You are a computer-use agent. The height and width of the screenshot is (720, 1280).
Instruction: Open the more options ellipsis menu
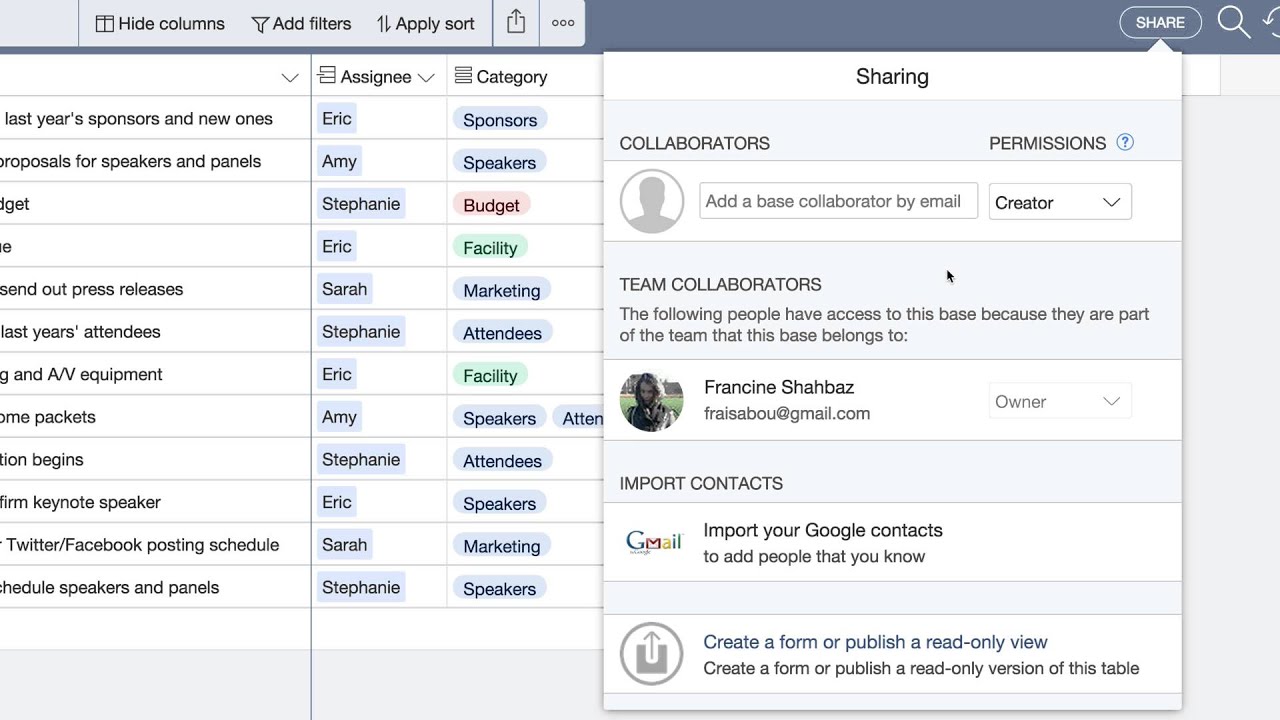(563, 23)
